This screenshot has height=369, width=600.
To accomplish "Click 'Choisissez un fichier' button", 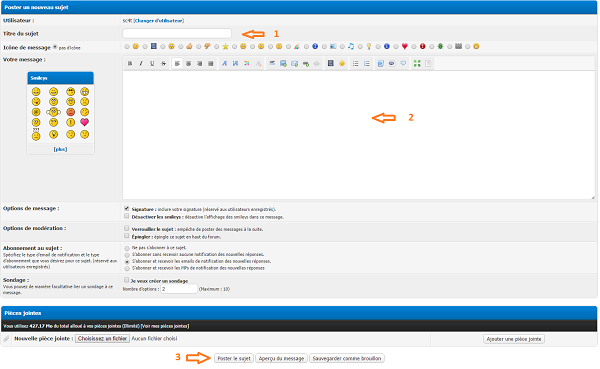I will point(102,339).
